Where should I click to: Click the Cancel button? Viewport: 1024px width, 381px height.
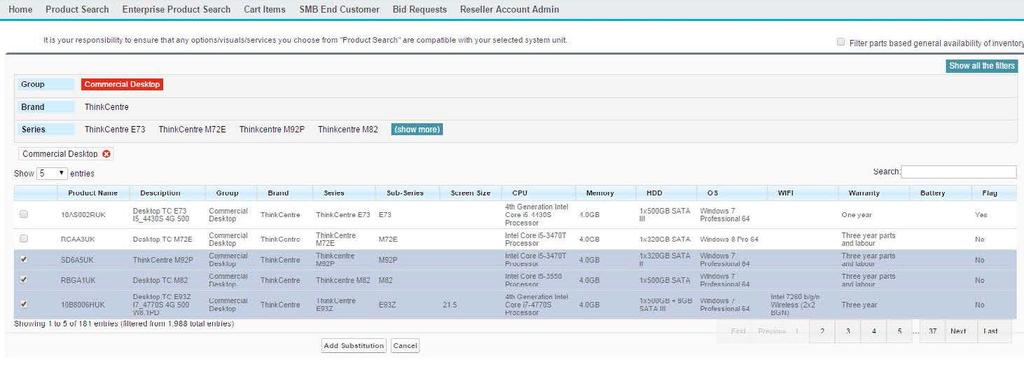point(405,345)
